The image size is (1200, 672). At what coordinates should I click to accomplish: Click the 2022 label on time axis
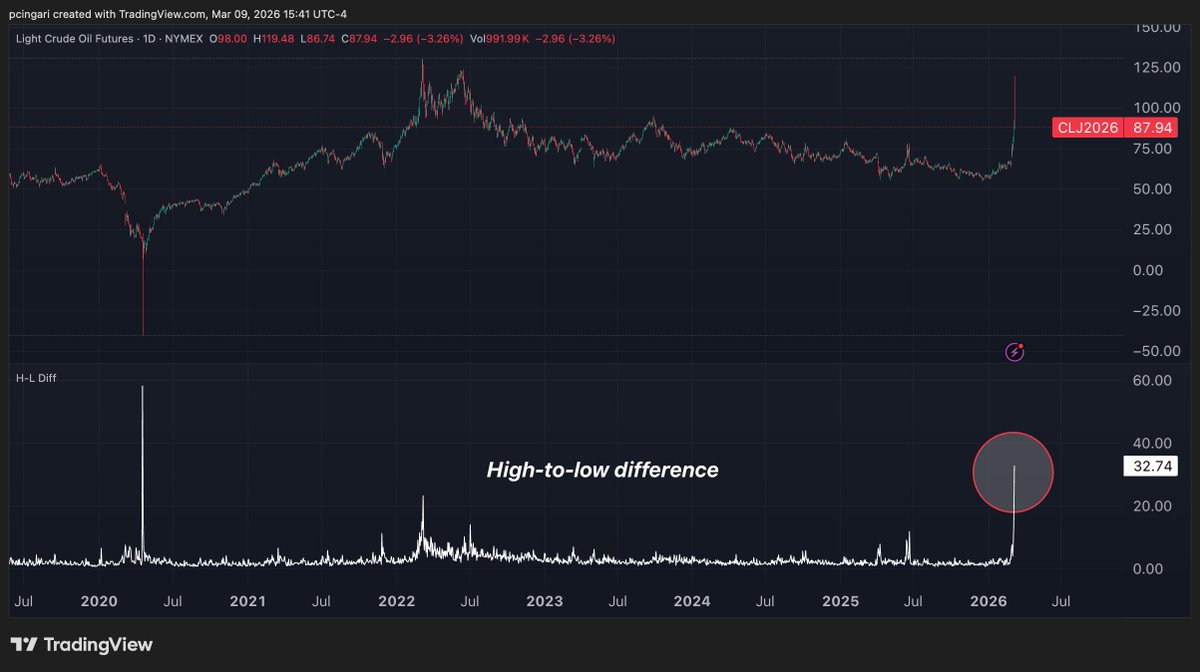click(396, 601)
